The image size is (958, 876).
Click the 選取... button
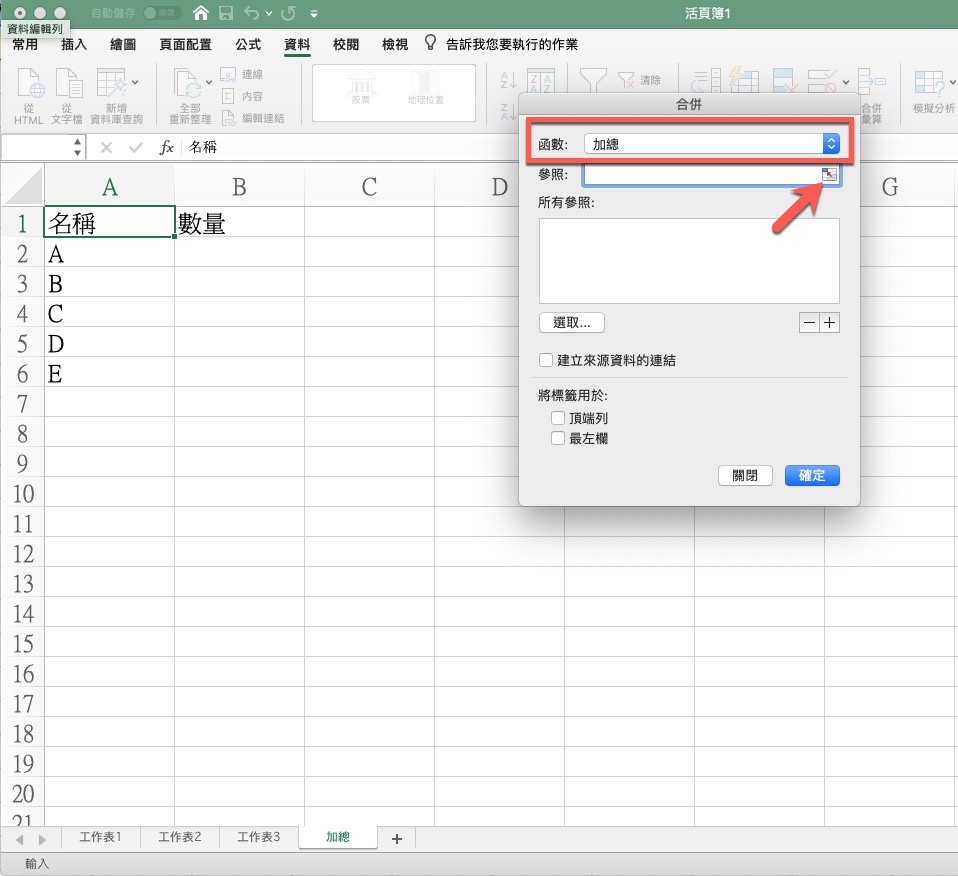point(572,323)
